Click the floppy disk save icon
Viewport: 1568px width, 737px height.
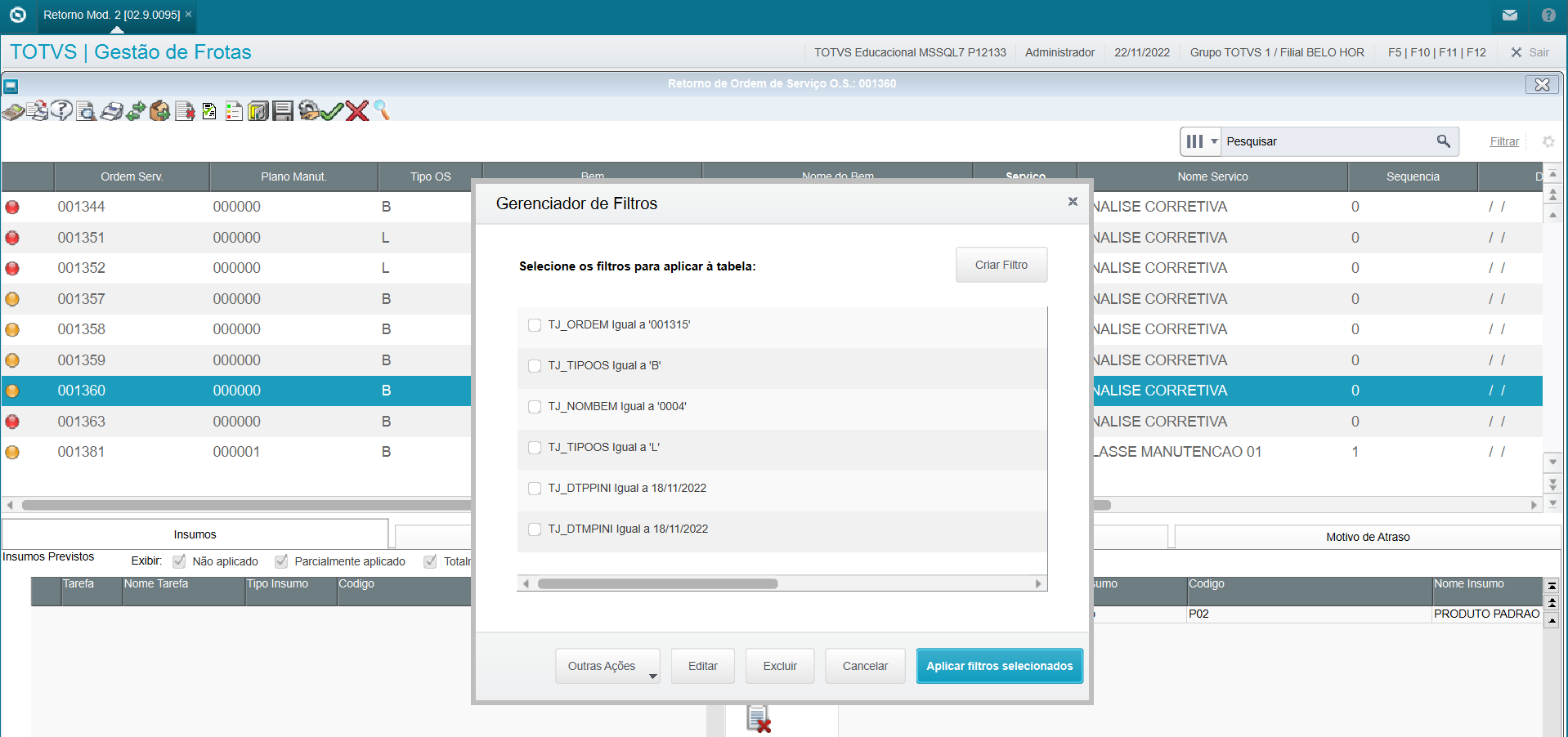(x=283, y=111)
